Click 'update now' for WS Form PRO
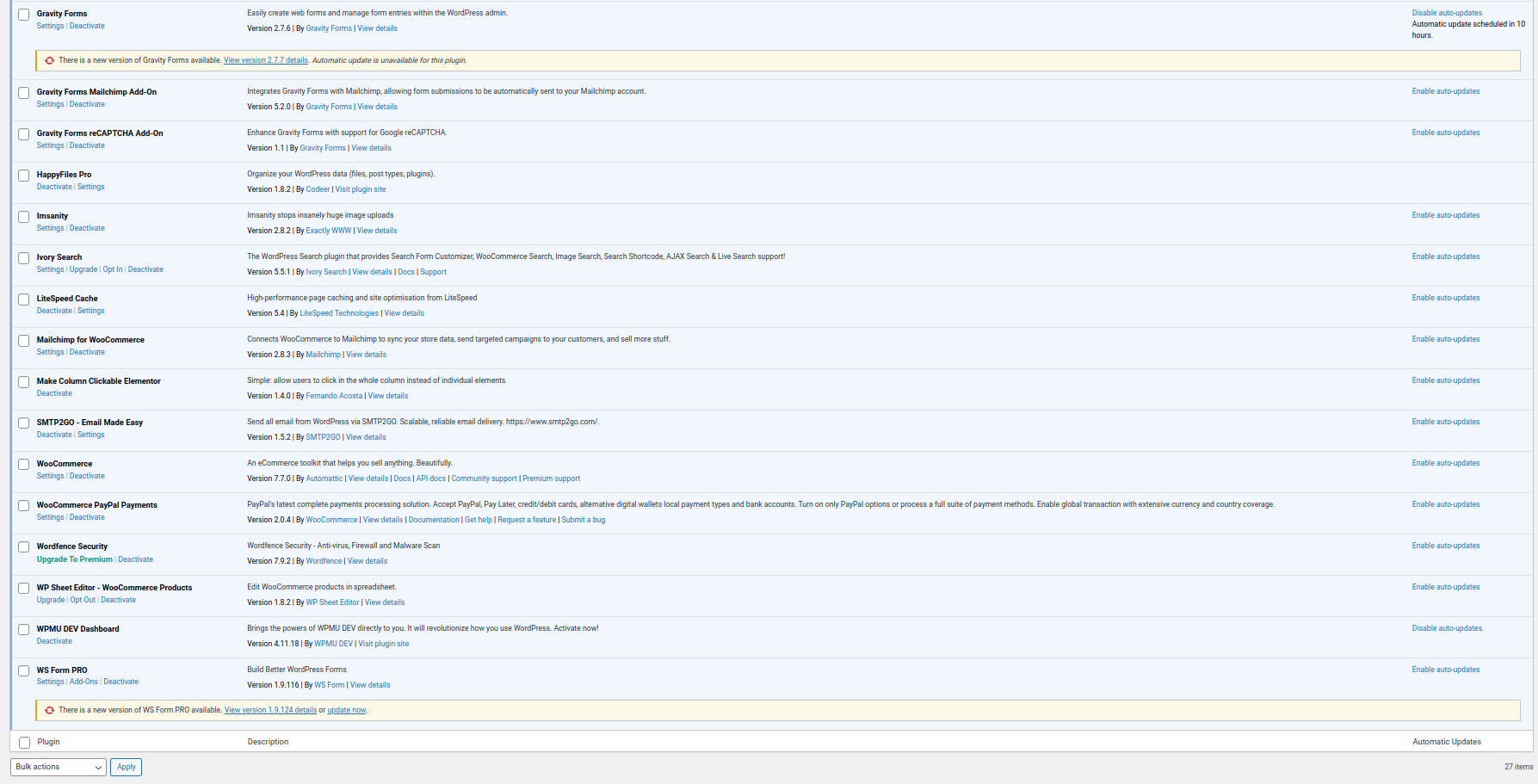The height and width of the screenshot is (784, 1538). click(346, 710)
